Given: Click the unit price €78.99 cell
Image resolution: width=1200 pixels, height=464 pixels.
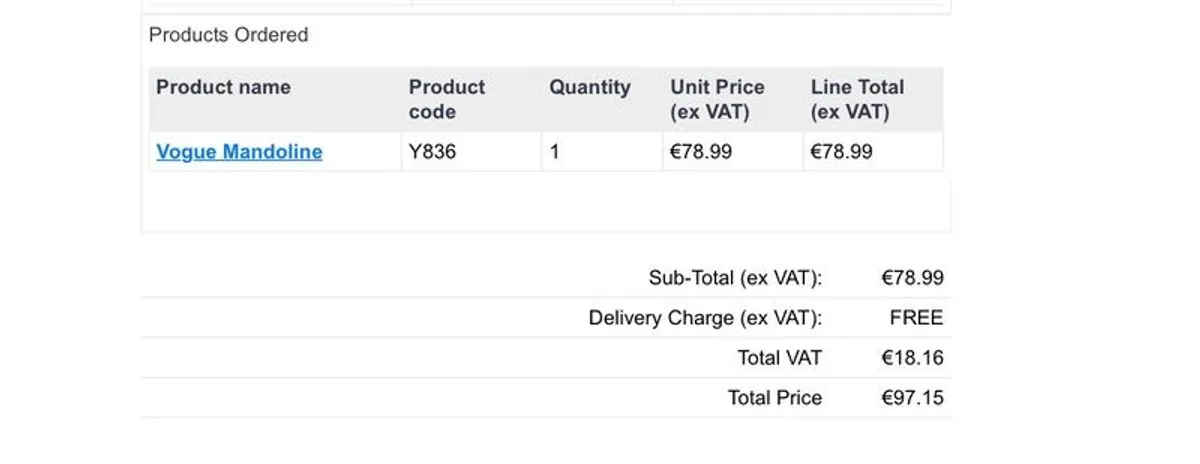Looking at the screenshot, I should click(x=733, y=152).
